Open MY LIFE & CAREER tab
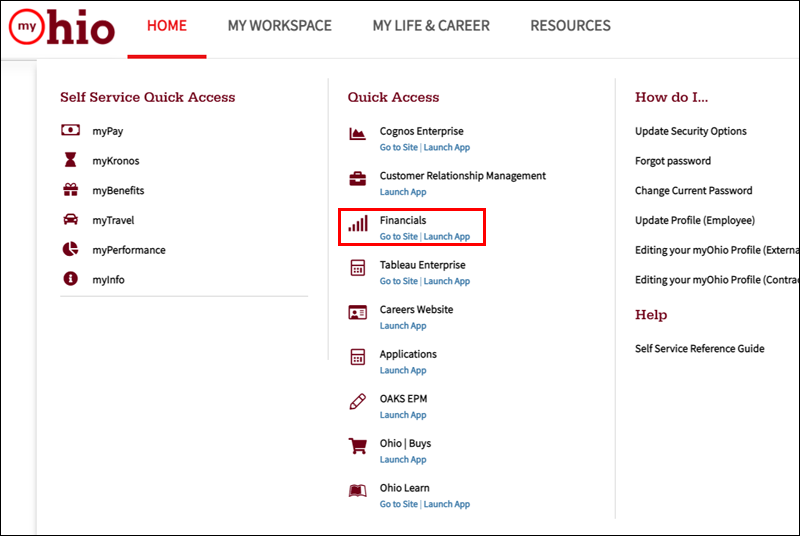The width and height of the screenshot is (800, 536). 431,25
